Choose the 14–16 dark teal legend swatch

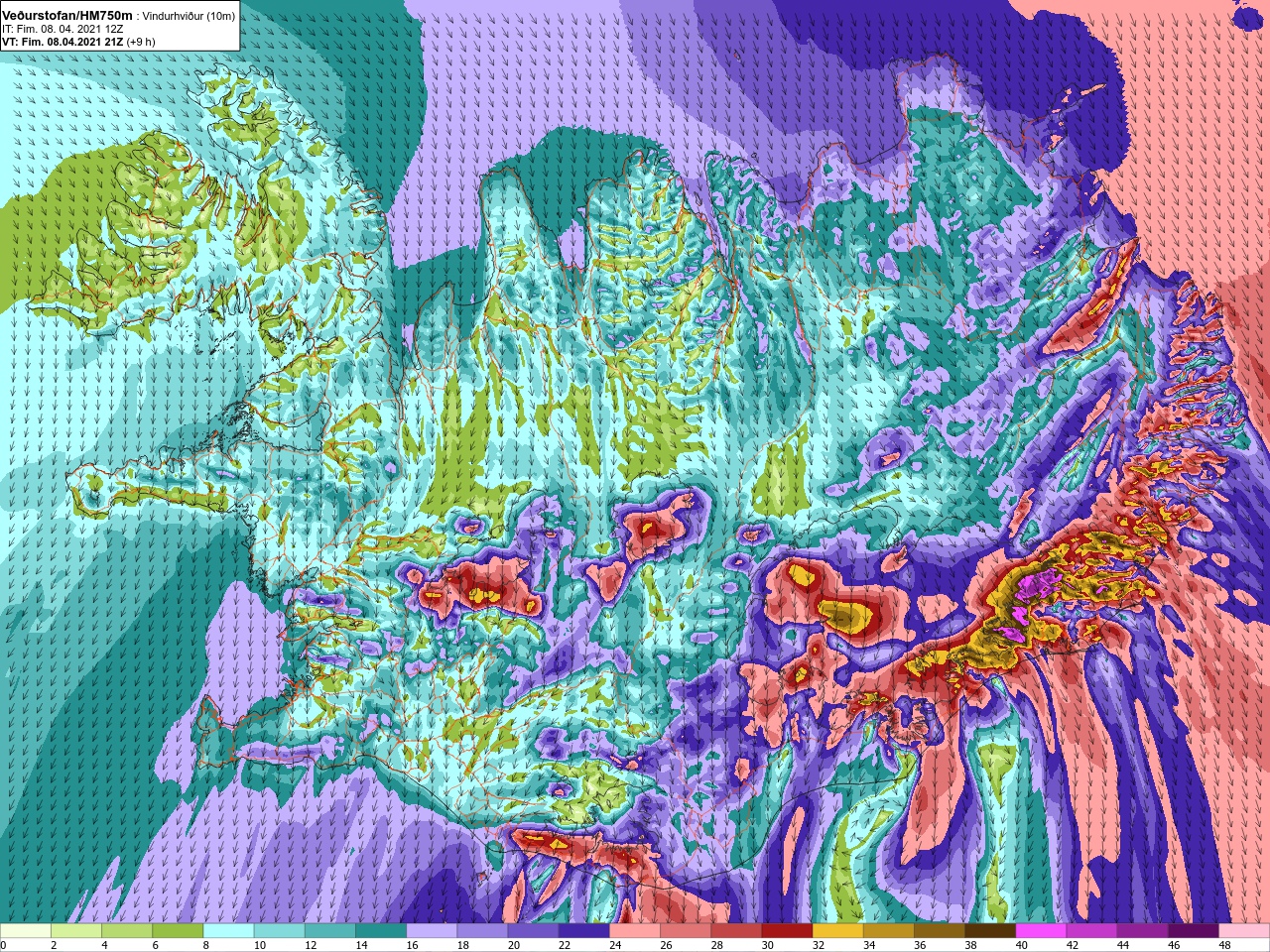380,931
